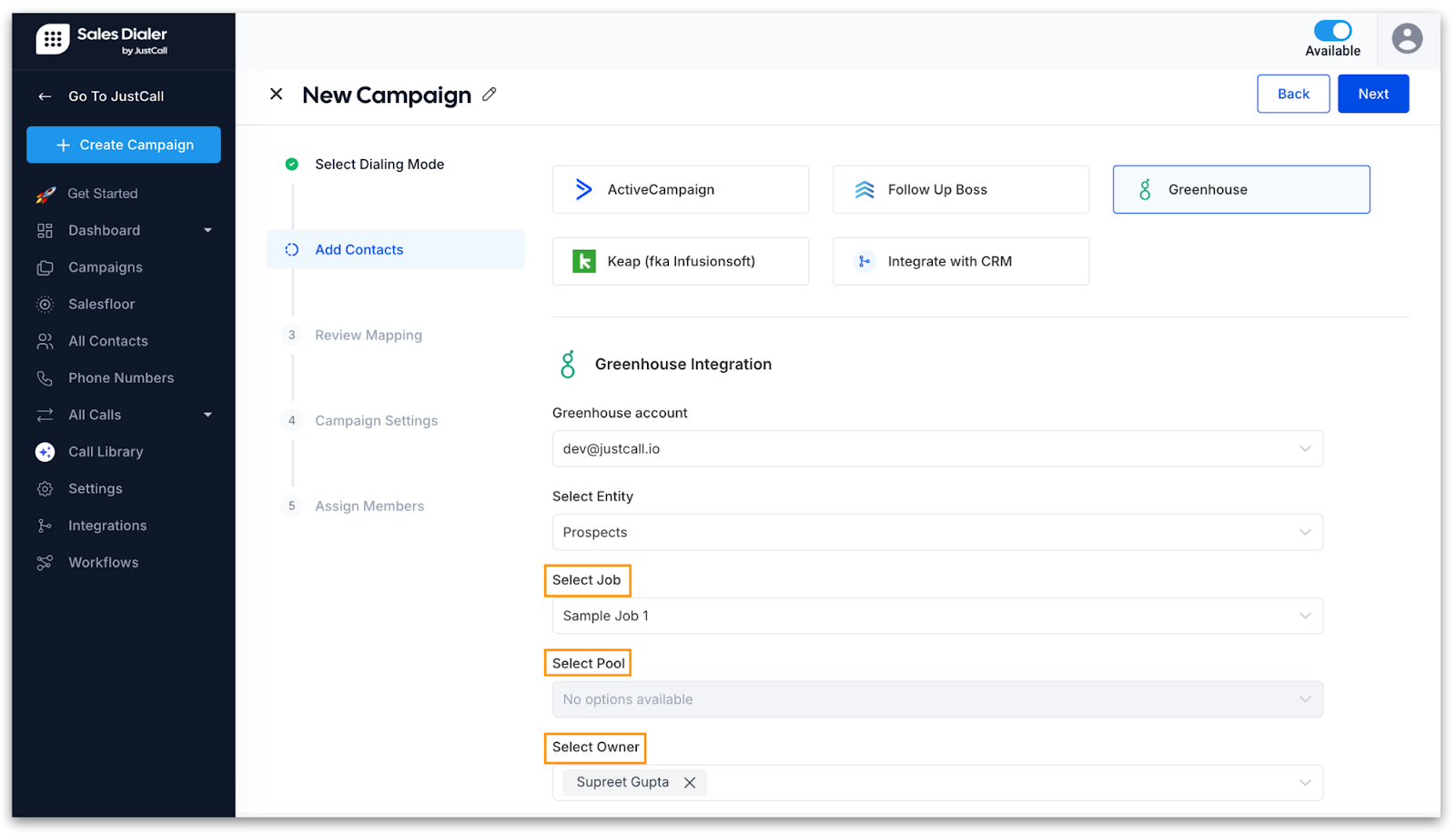Screen dimensions: 1456x834
Task: Click the green check of Select Dialing Mode
Action: point(292,165)
